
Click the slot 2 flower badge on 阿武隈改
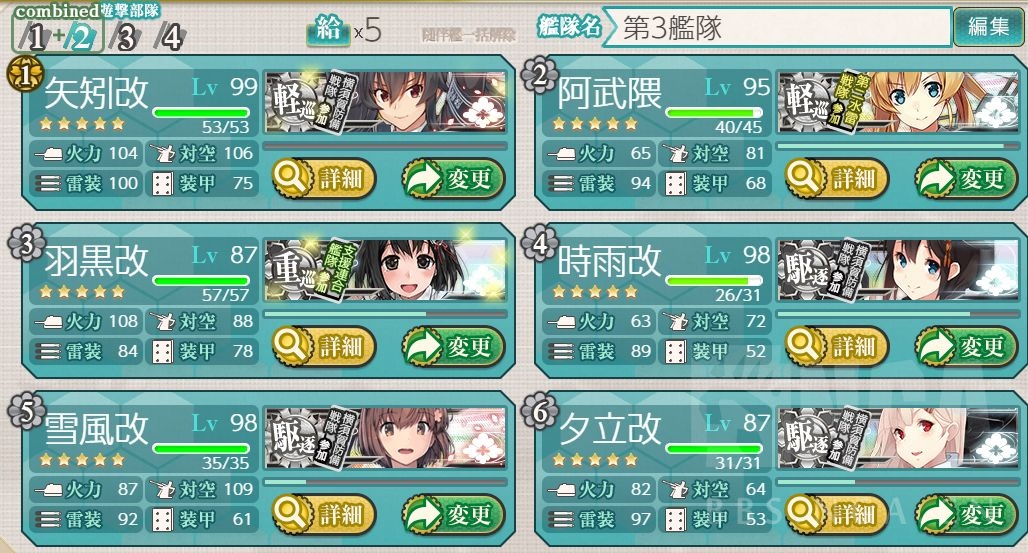pyautogui.click(x=539, y=75)
